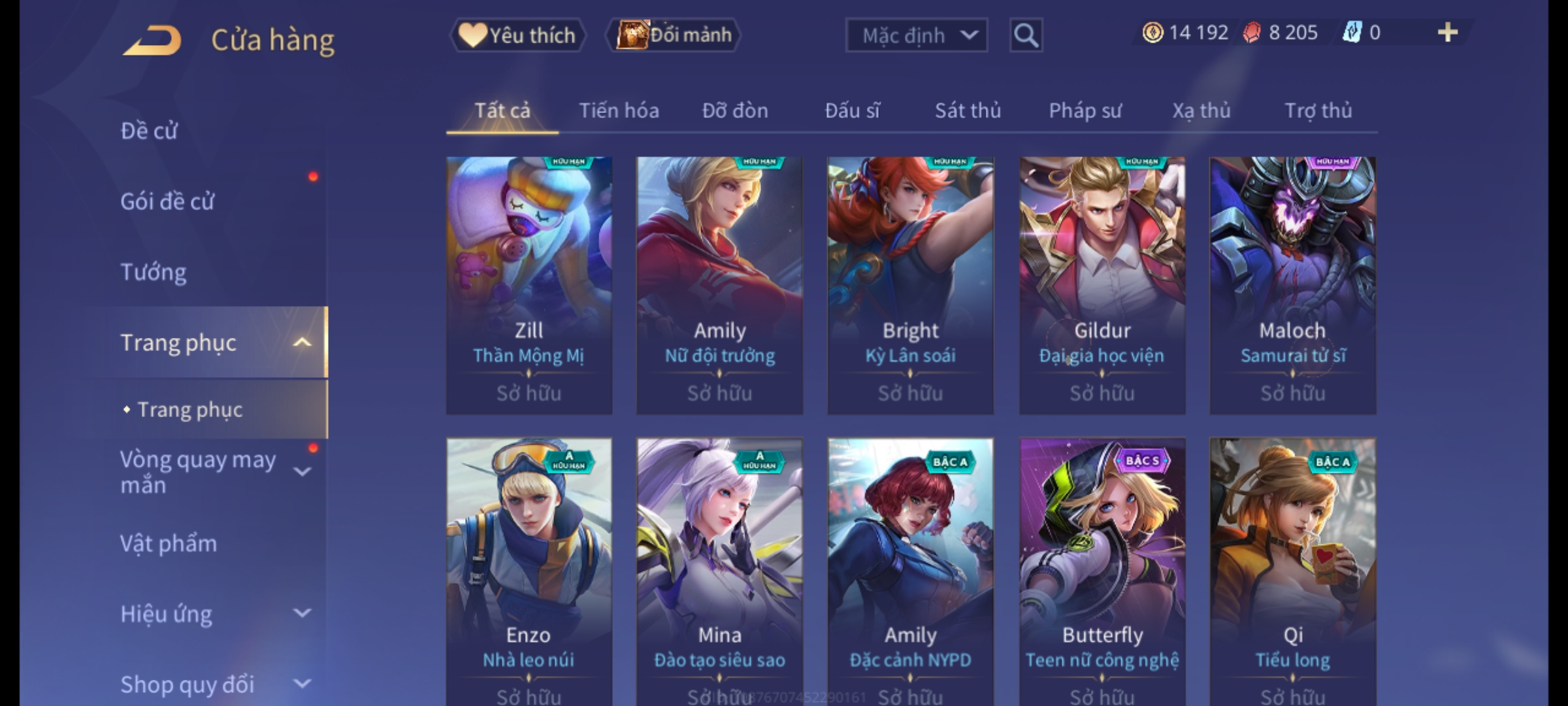Open the Tướng sidebar menu
The height and width of the screenshot is (706, 1568).
click(154, 272)
